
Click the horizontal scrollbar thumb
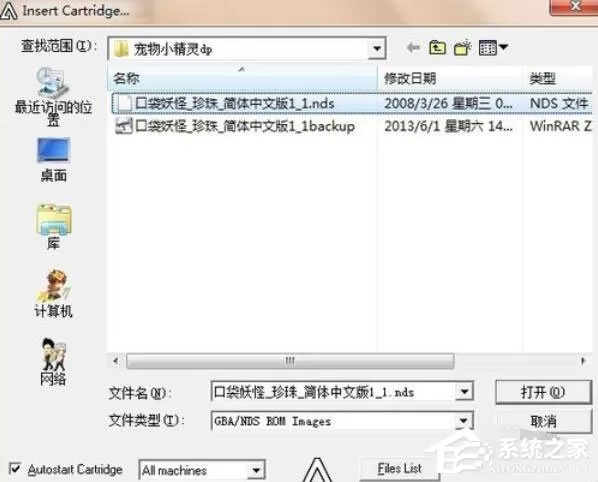click(x=290, y=361)
